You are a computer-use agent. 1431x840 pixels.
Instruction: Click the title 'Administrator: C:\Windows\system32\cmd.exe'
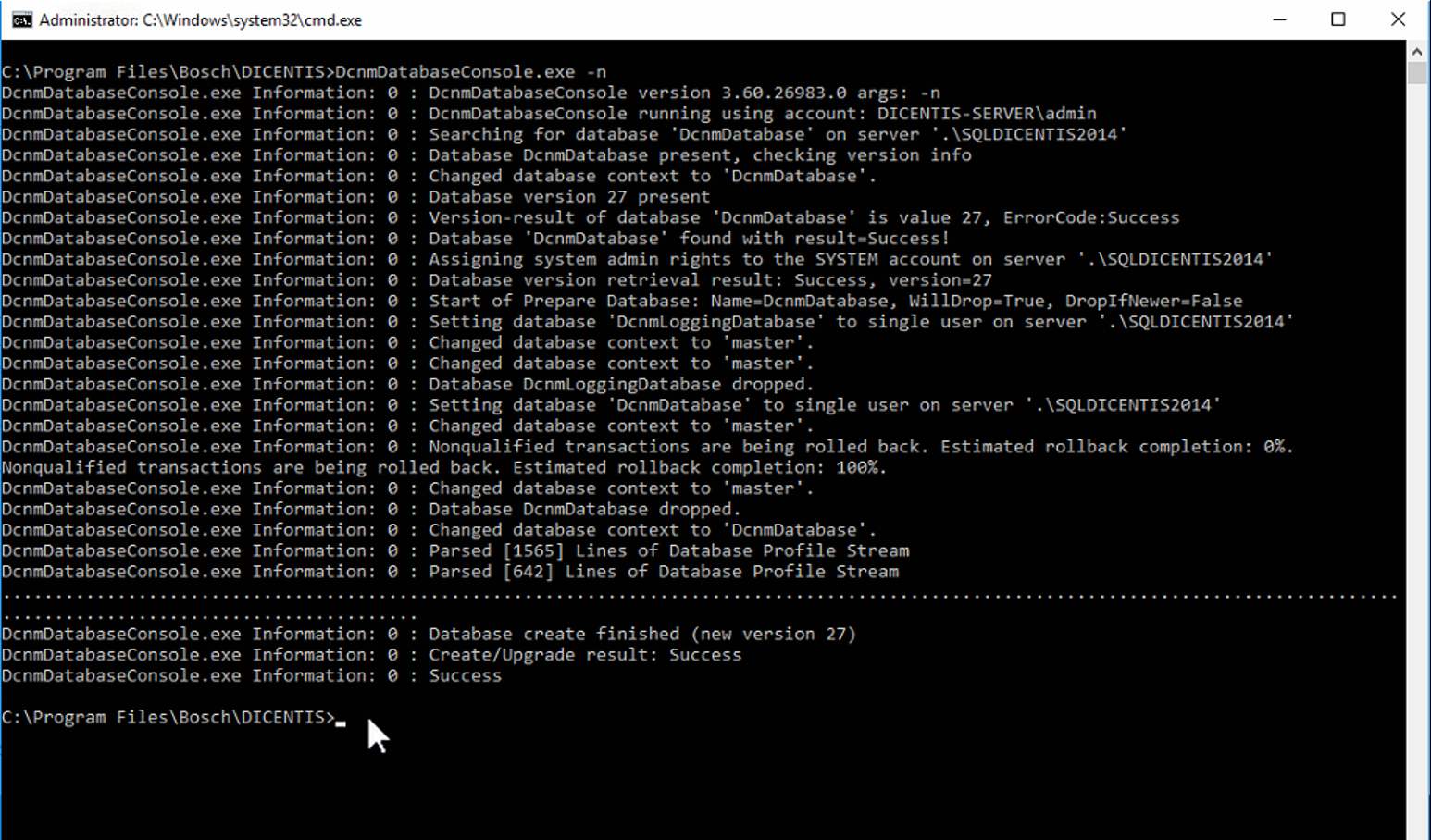coord(201,19)
